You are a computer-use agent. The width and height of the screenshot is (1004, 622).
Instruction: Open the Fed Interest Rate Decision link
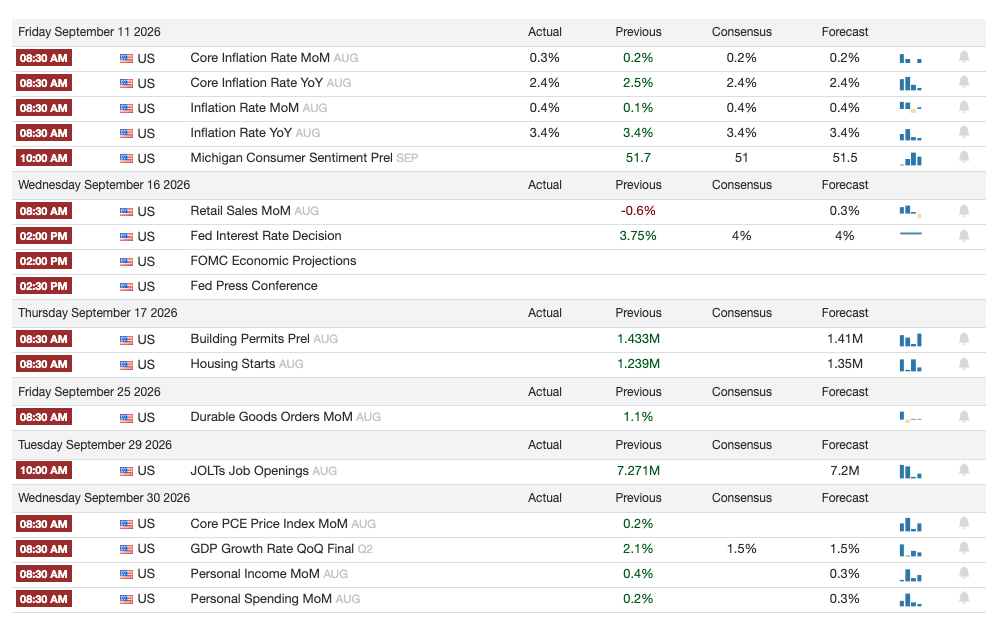point(266,236)
